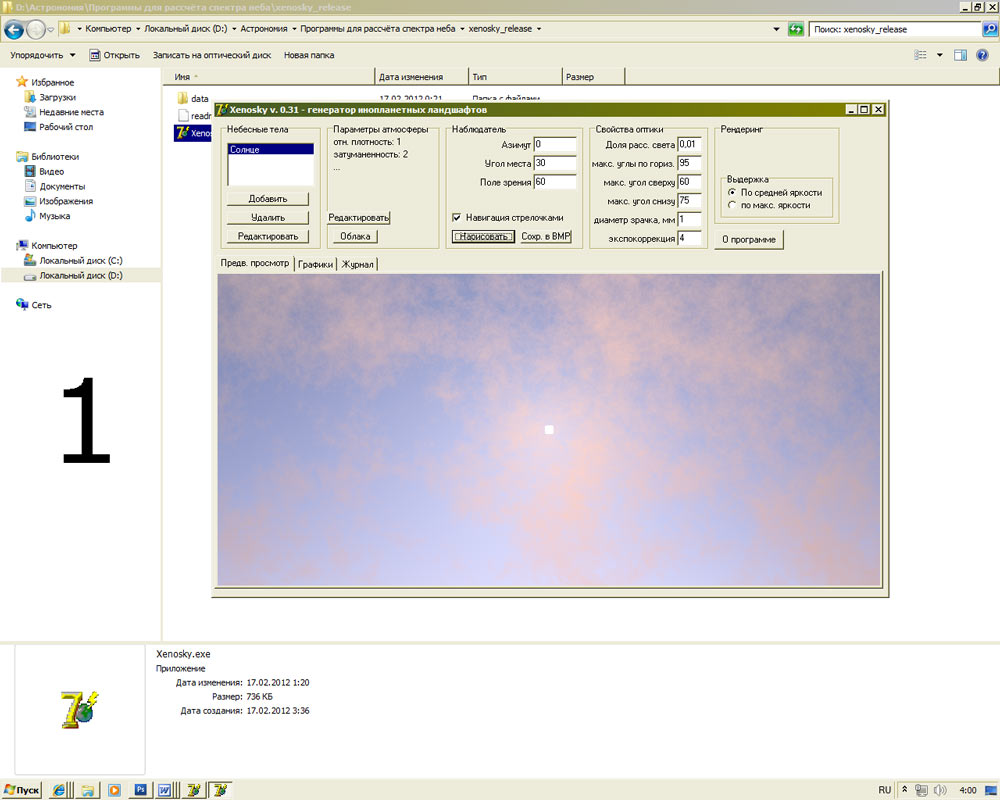1000x800 pixels.
Task: Open the view options dropdown arrow
Action: tap(939, 56)
